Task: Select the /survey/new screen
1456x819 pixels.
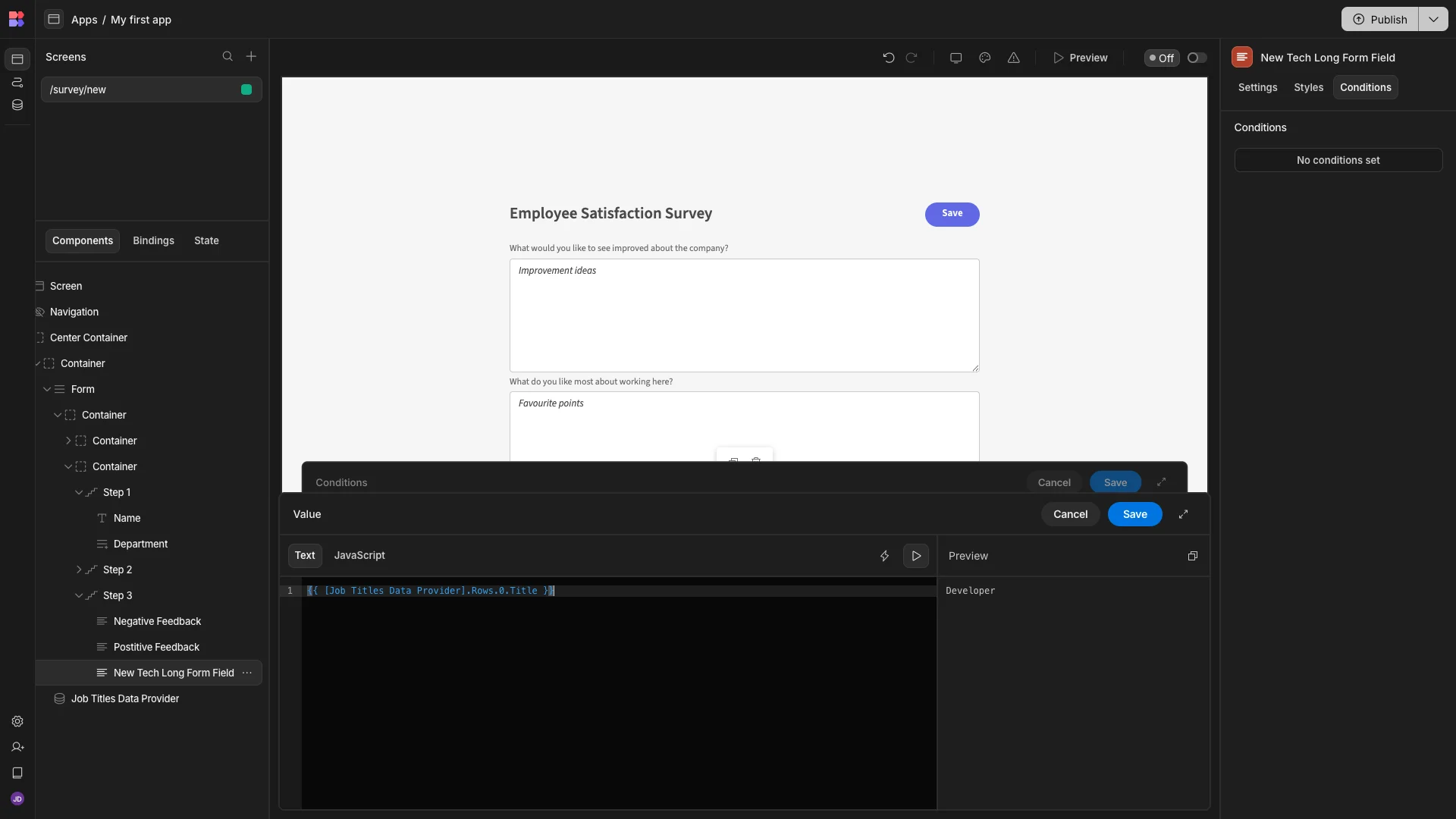Action: [152, 89]
